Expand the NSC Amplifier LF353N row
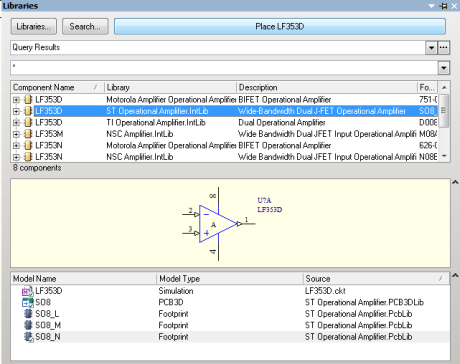Image resolution: width=460 pixels, height=364 pixels. (16, 157)
